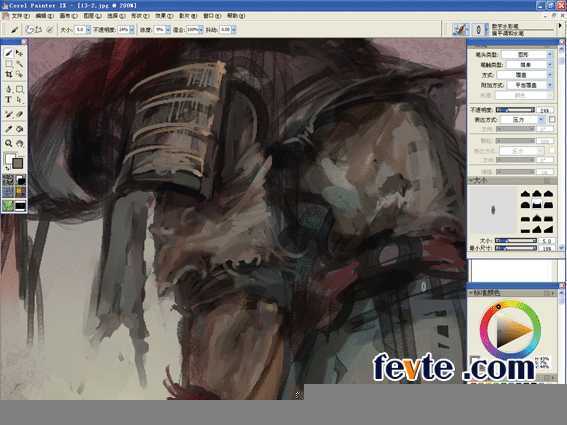Open the weave selector in toolbox
Image resolution: width=567 pixels, height=425 pixels.
tap(20, 191)
